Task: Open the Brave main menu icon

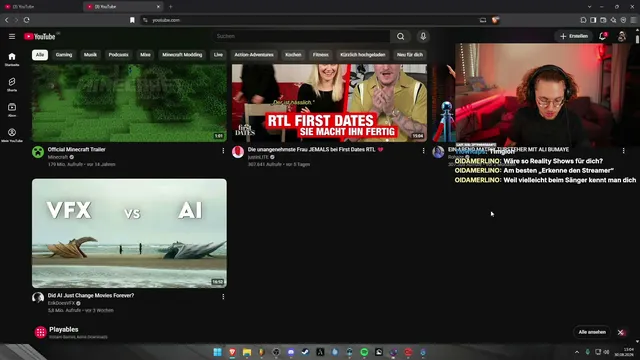Action: pos(633,20)
